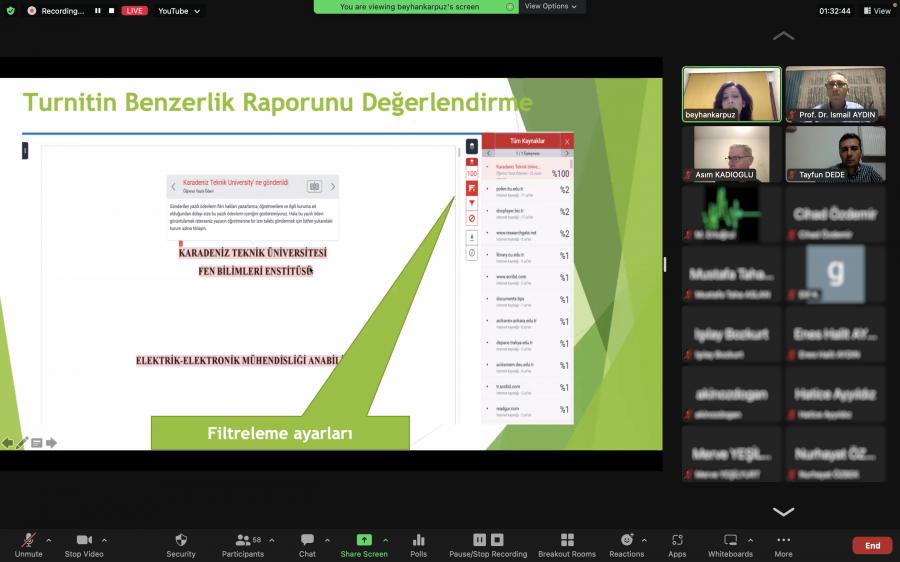Select Asım KADIOGLU video thumbnail
900x562 pixels.
coord(732,154)
